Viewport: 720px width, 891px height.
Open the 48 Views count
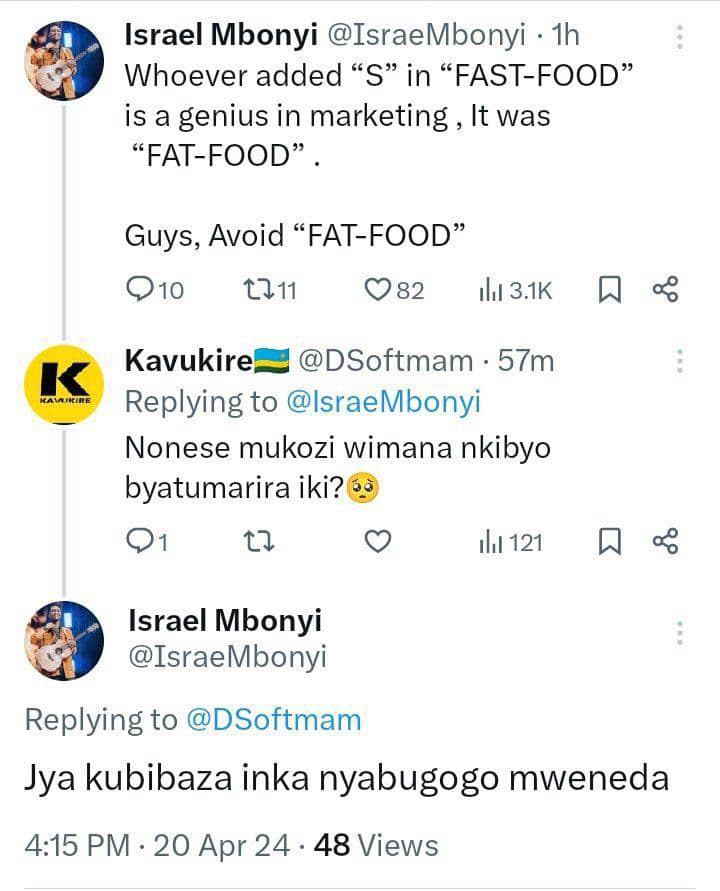(x=376, y=845)
